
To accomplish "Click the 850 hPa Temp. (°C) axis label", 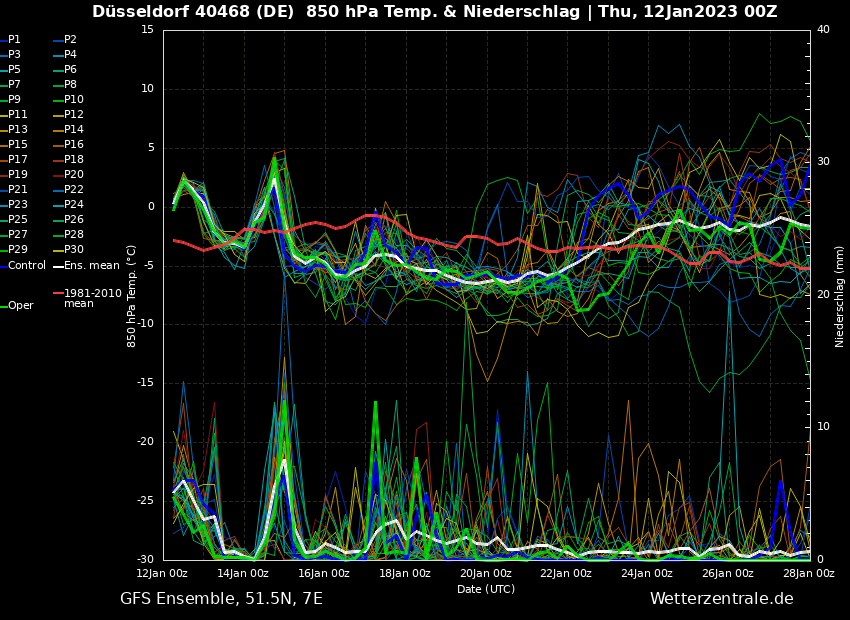I will (x=131, y=296).
